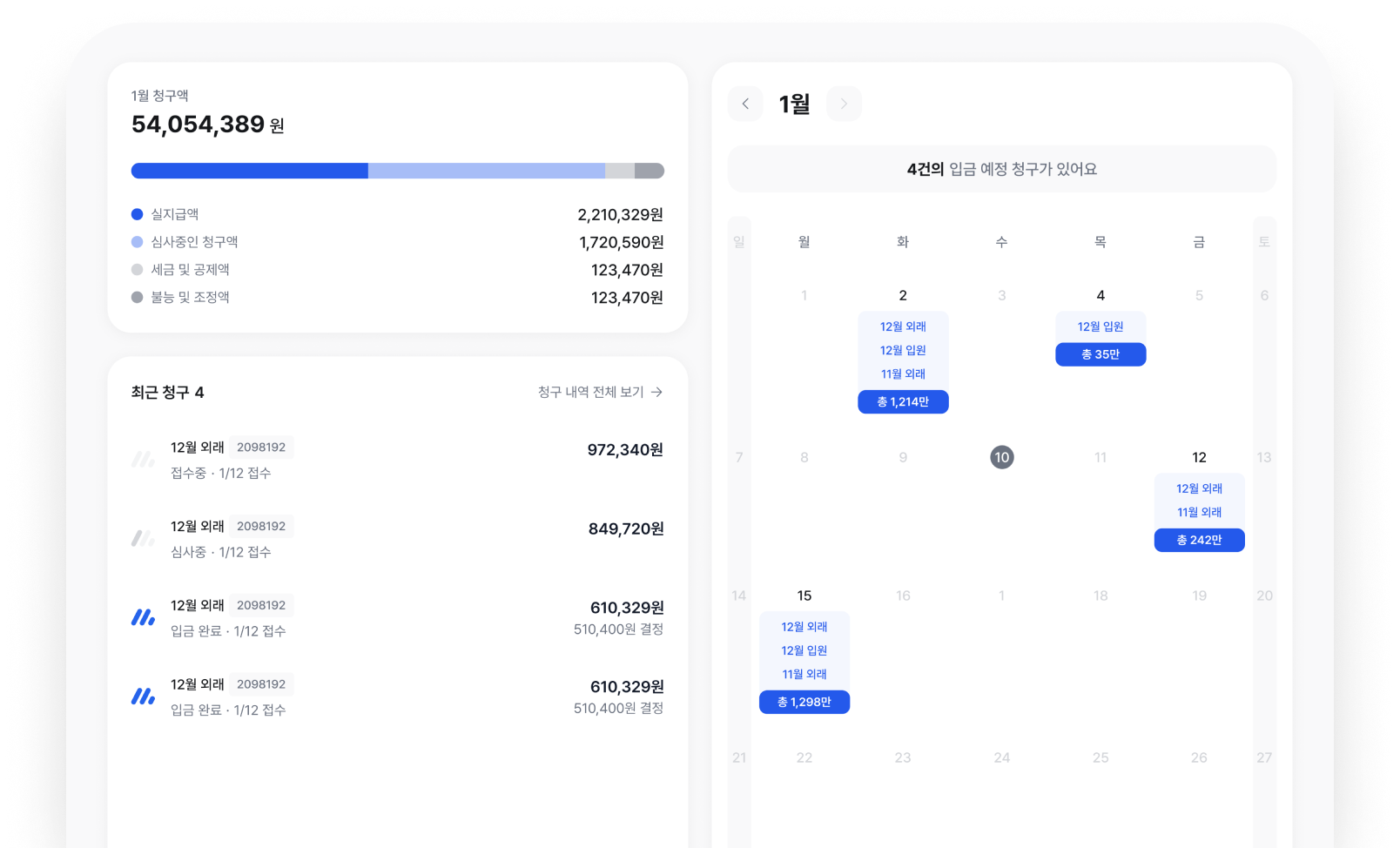Viewport: 1400px width, 848px height.
Task: Click 12월 입원 entry on the 4th
Action: tap(1100, 326)
